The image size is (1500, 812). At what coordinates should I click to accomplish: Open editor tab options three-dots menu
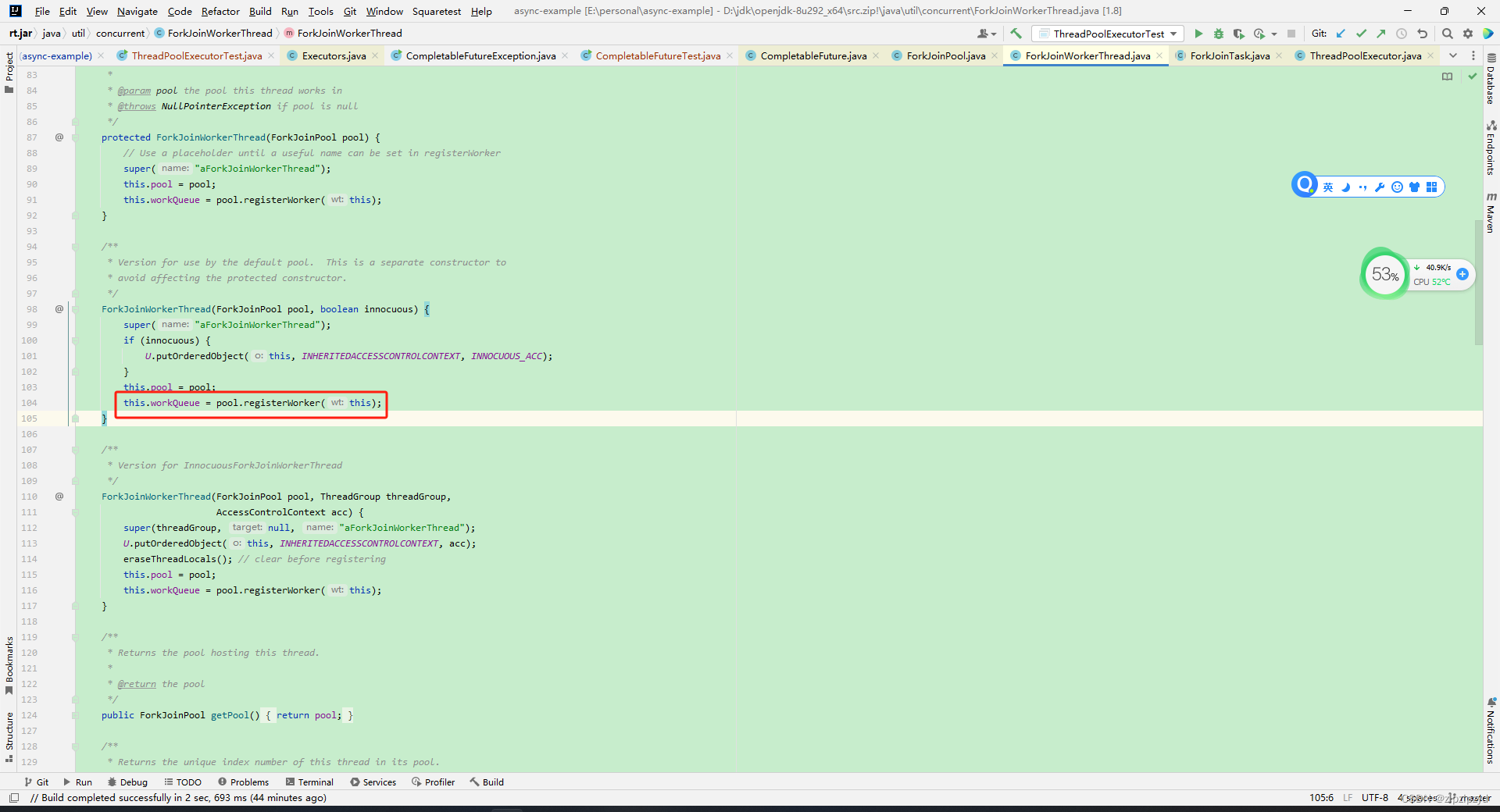tap(1473, 55)
